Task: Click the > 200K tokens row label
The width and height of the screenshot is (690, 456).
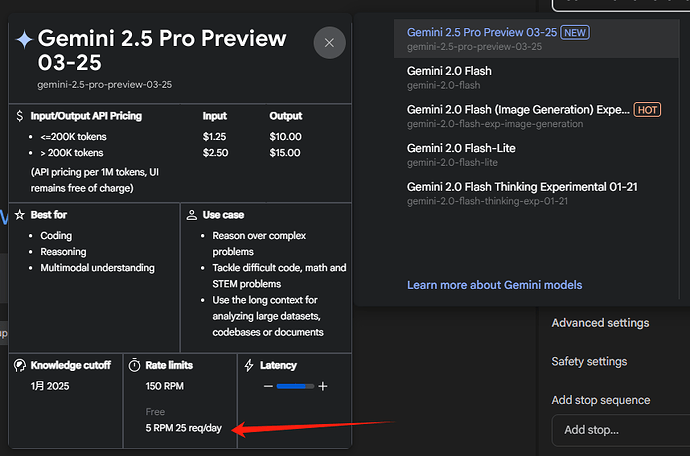Action: coord(72,153)
